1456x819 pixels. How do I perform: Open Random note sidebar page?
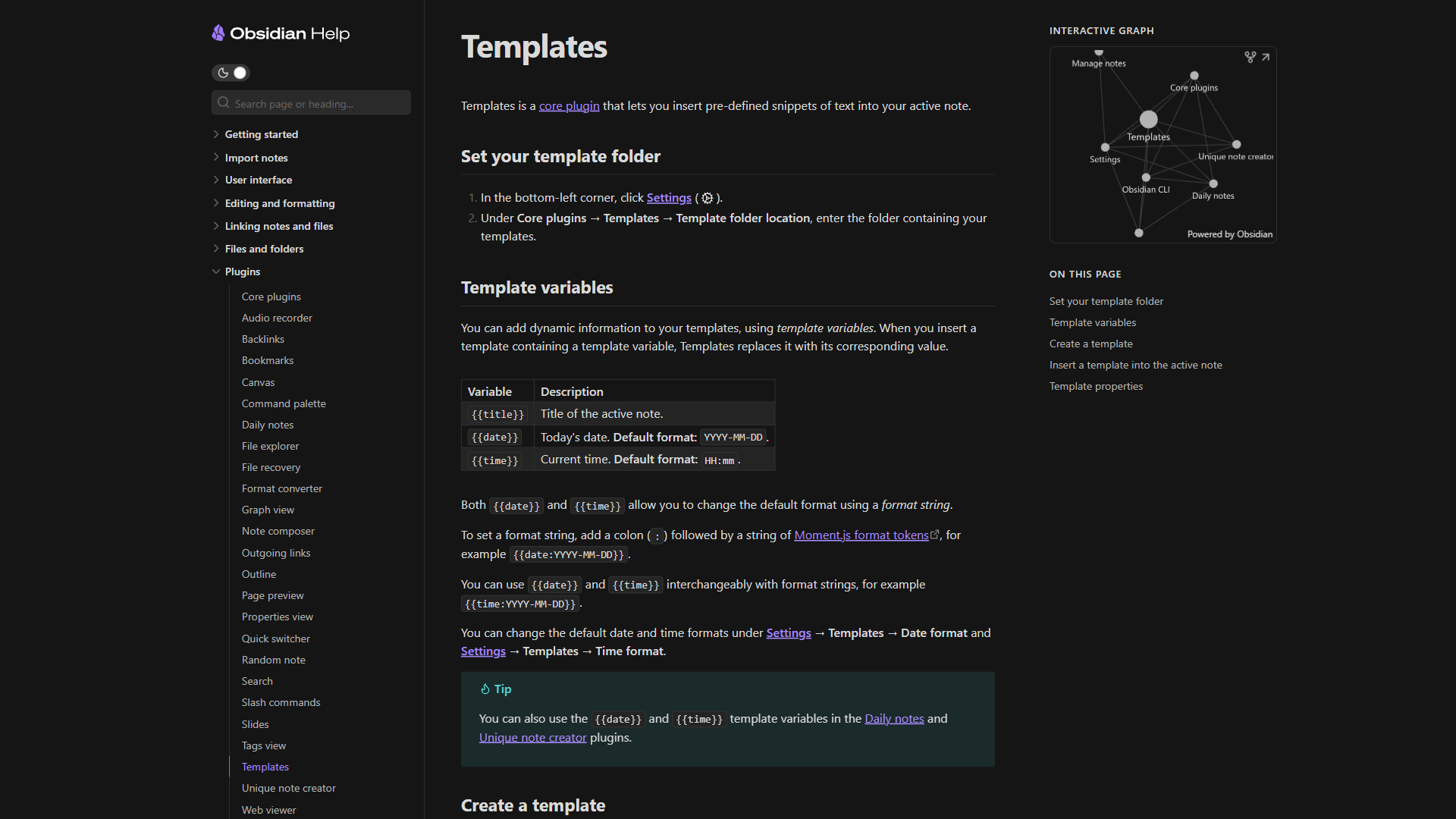pos(274,660)
